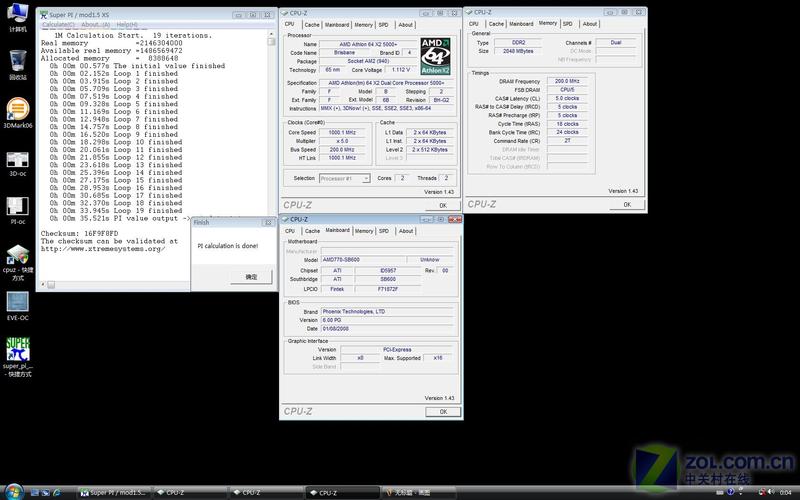800x500 pixels.
Task: Open the Recycle Bin 回收站 desktop icon
Action: [x=18, y=65]
